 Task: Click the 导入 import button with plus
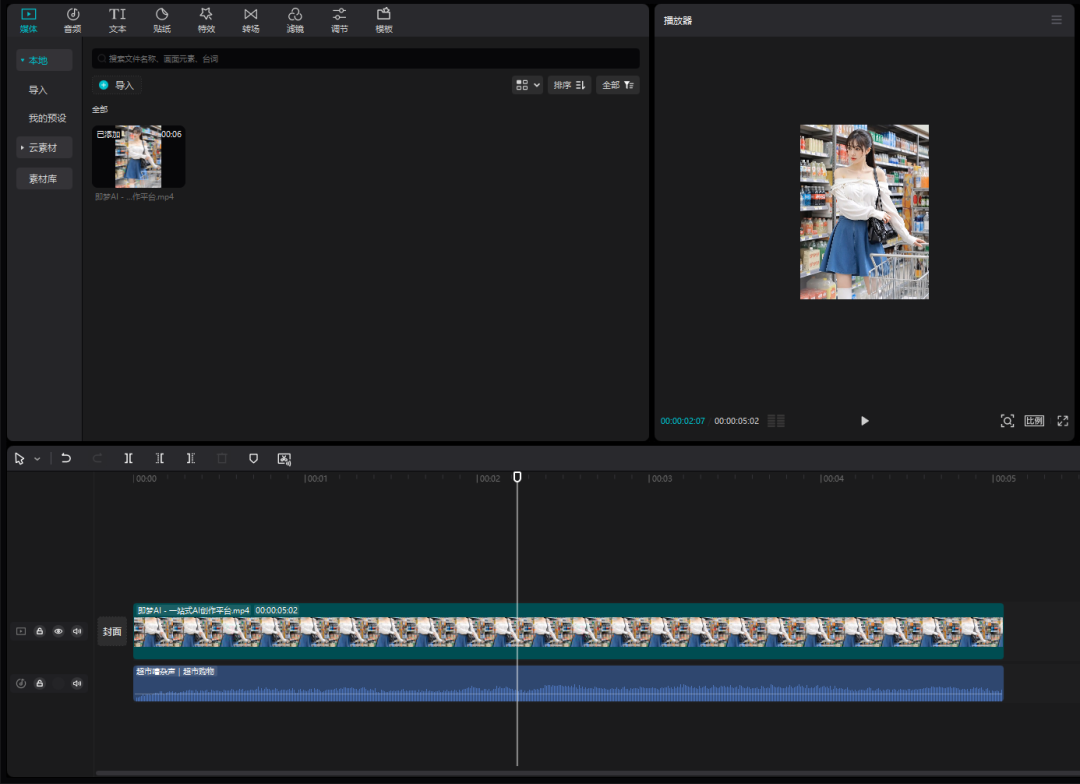(116, 85)
